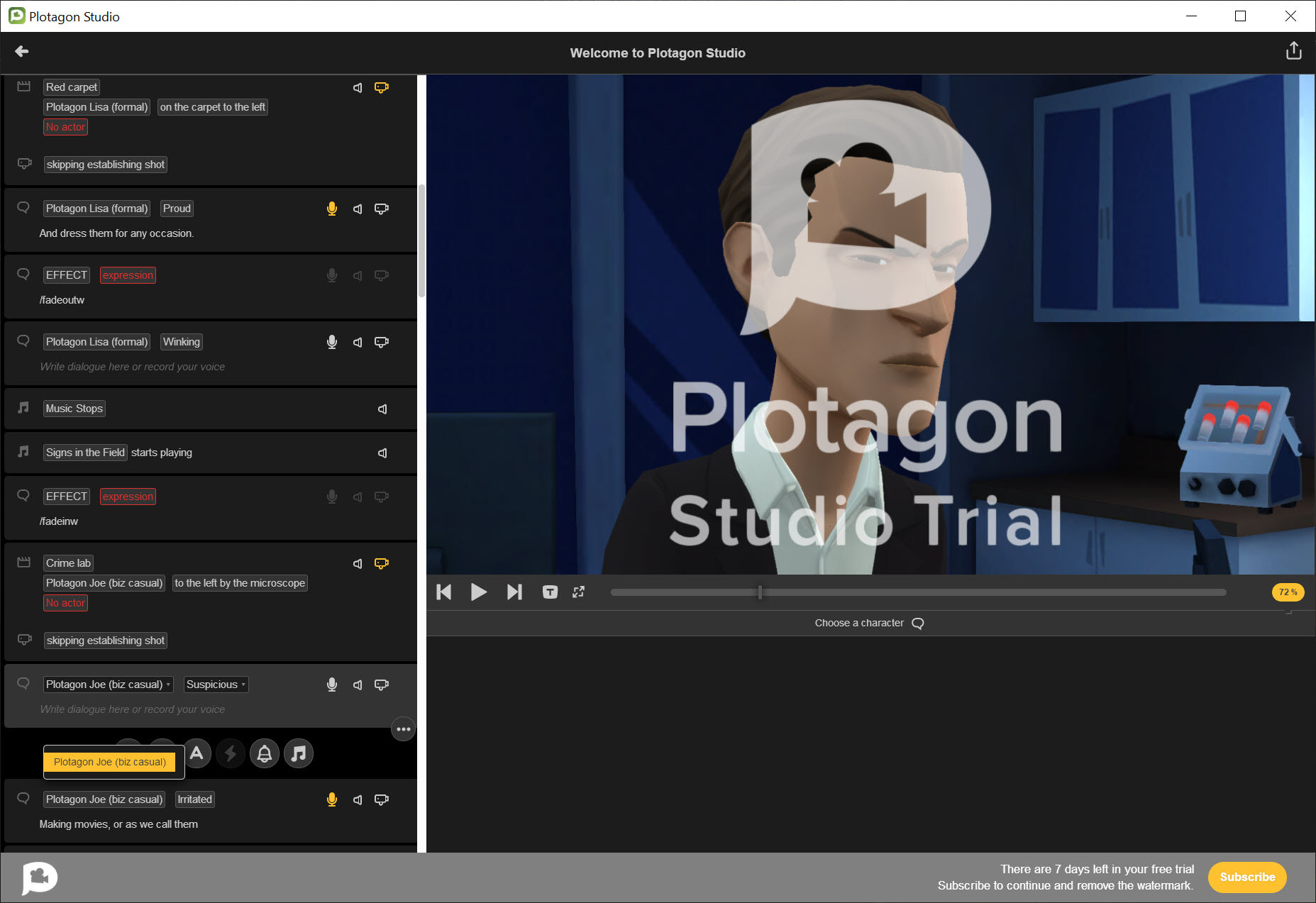Click the camera icon on Crime lab scene

click(x=382, y=563)
